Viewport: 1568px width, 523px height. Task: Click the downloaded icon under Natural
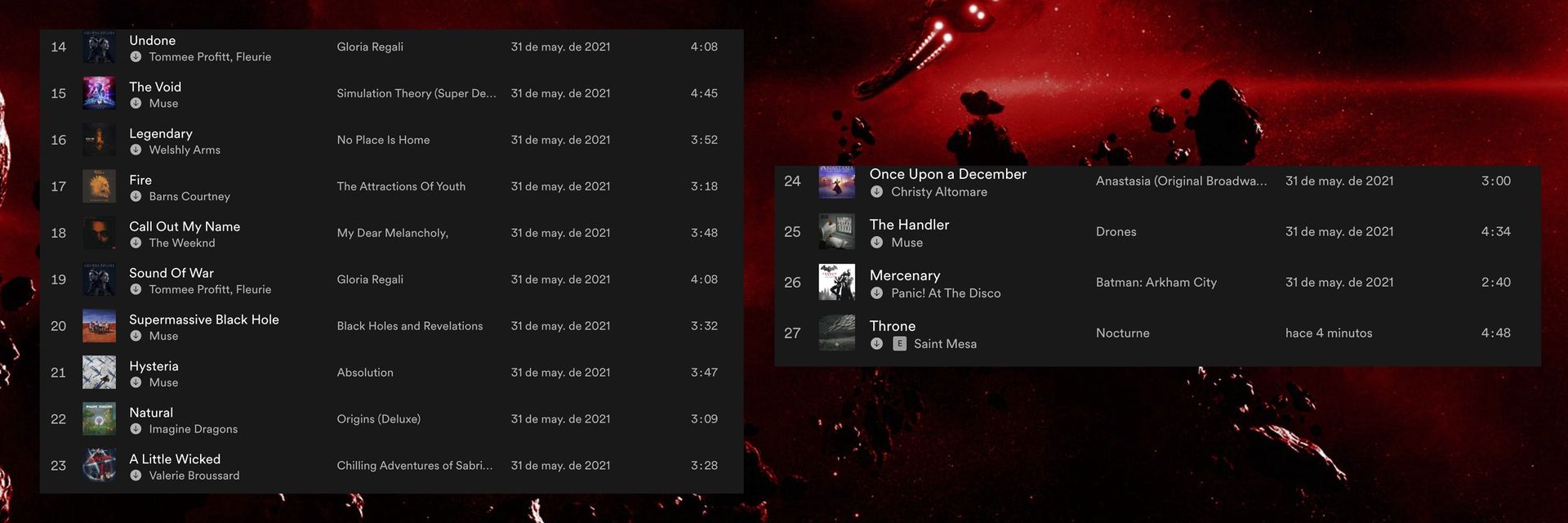136,430
